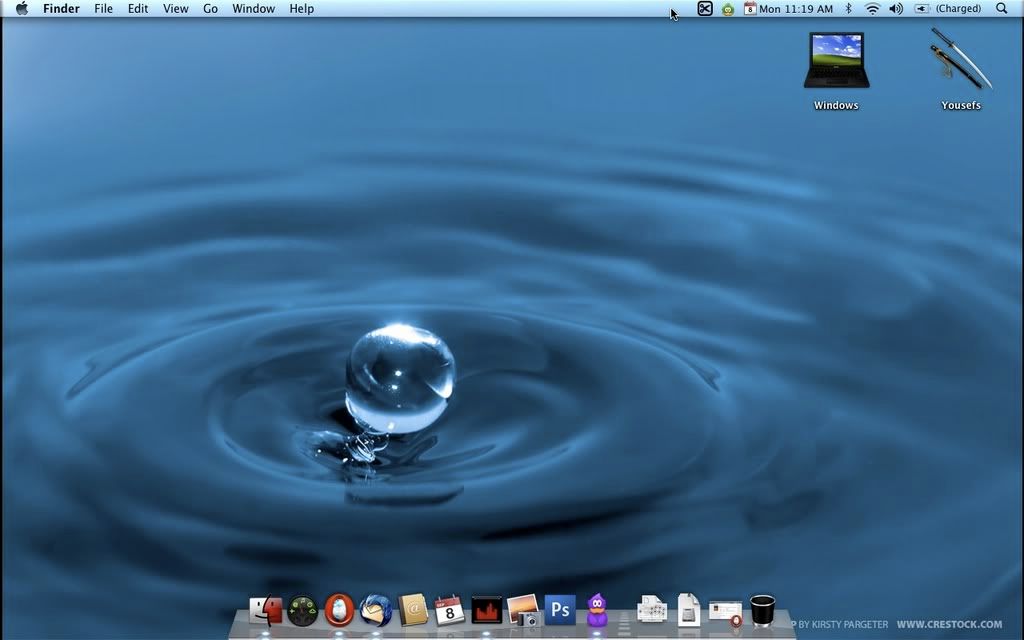Click the green Adium duck status icon
The width and height of the screenshot is (1024, 640).
[728, 9]
